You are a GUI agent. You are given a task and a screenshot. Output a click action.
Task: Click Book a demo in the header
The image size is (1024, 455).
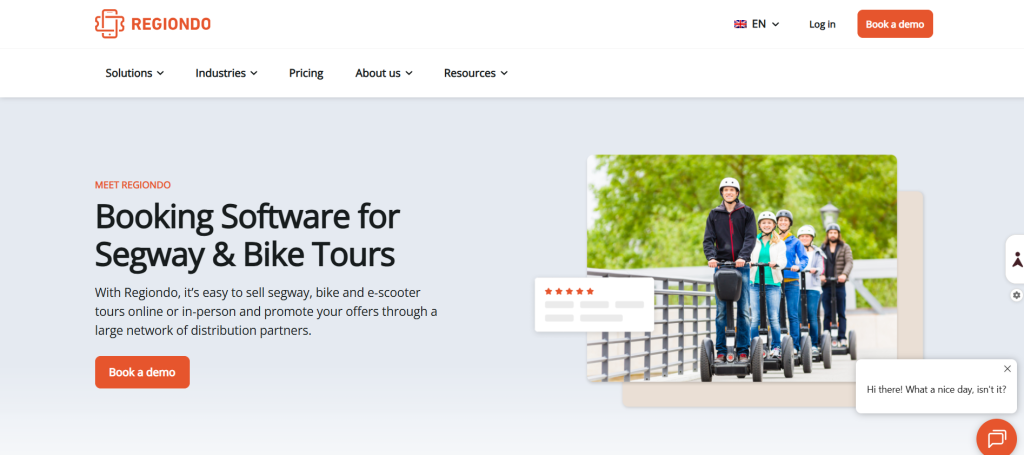pyautogui.click(x=895, y=24)
